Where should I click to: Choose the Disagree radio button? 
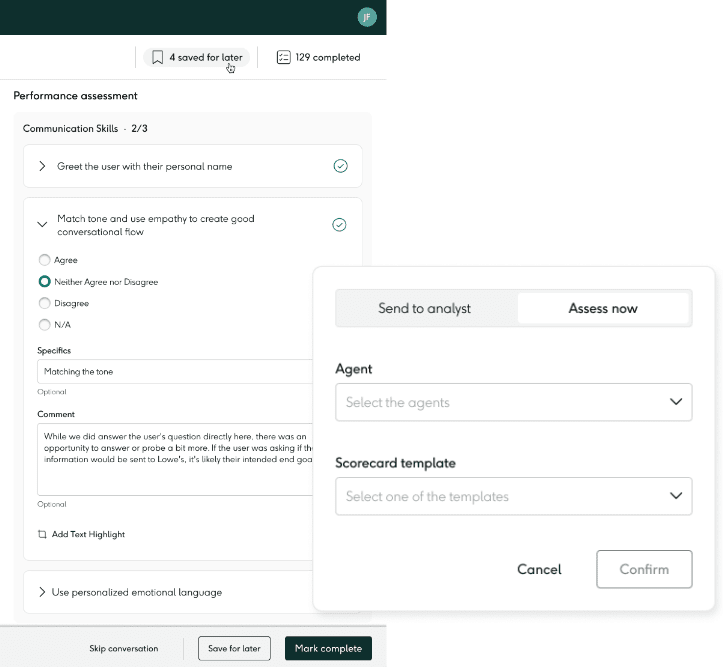coord(44,303)
